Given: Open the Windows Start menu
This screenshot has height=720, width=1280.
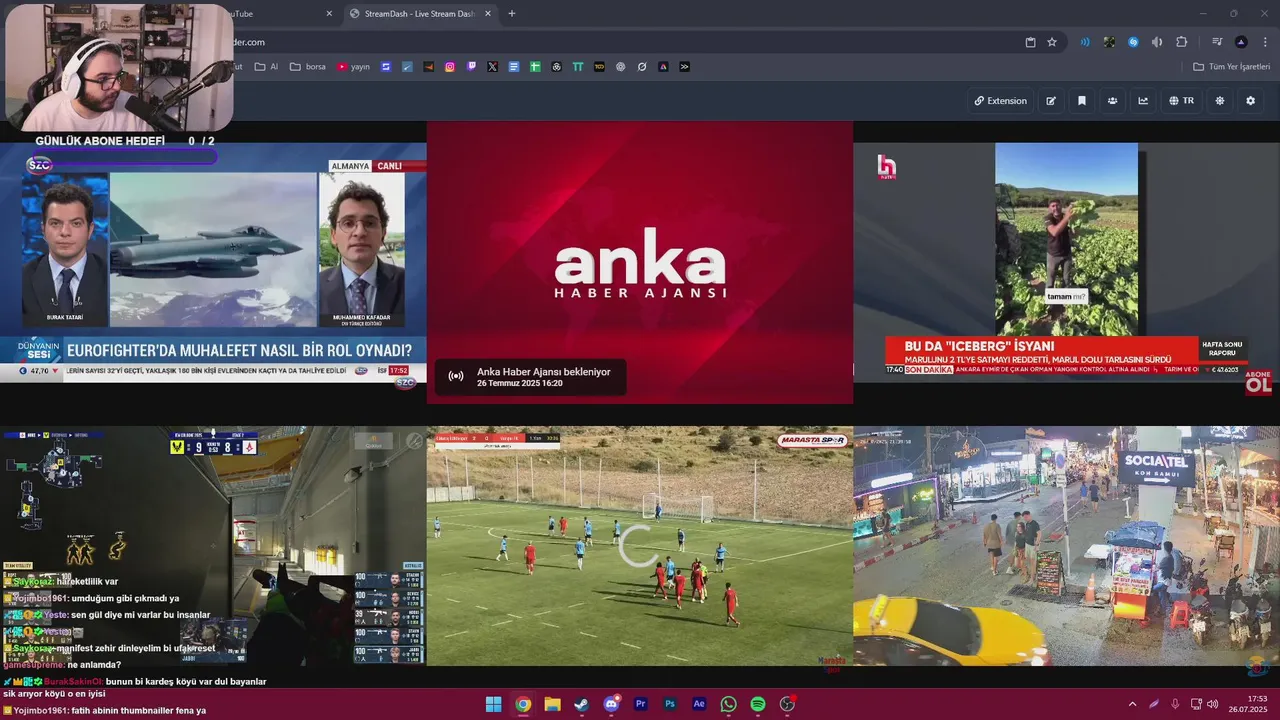Looking at the screenshot, I should (494, 704).
